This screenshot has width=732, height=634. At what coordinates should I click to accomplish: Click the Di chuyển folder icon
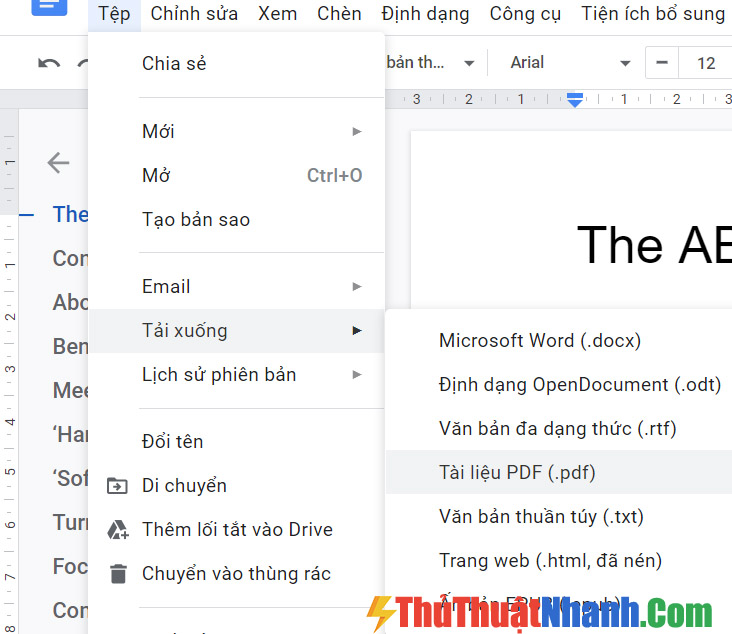(117, 486)
